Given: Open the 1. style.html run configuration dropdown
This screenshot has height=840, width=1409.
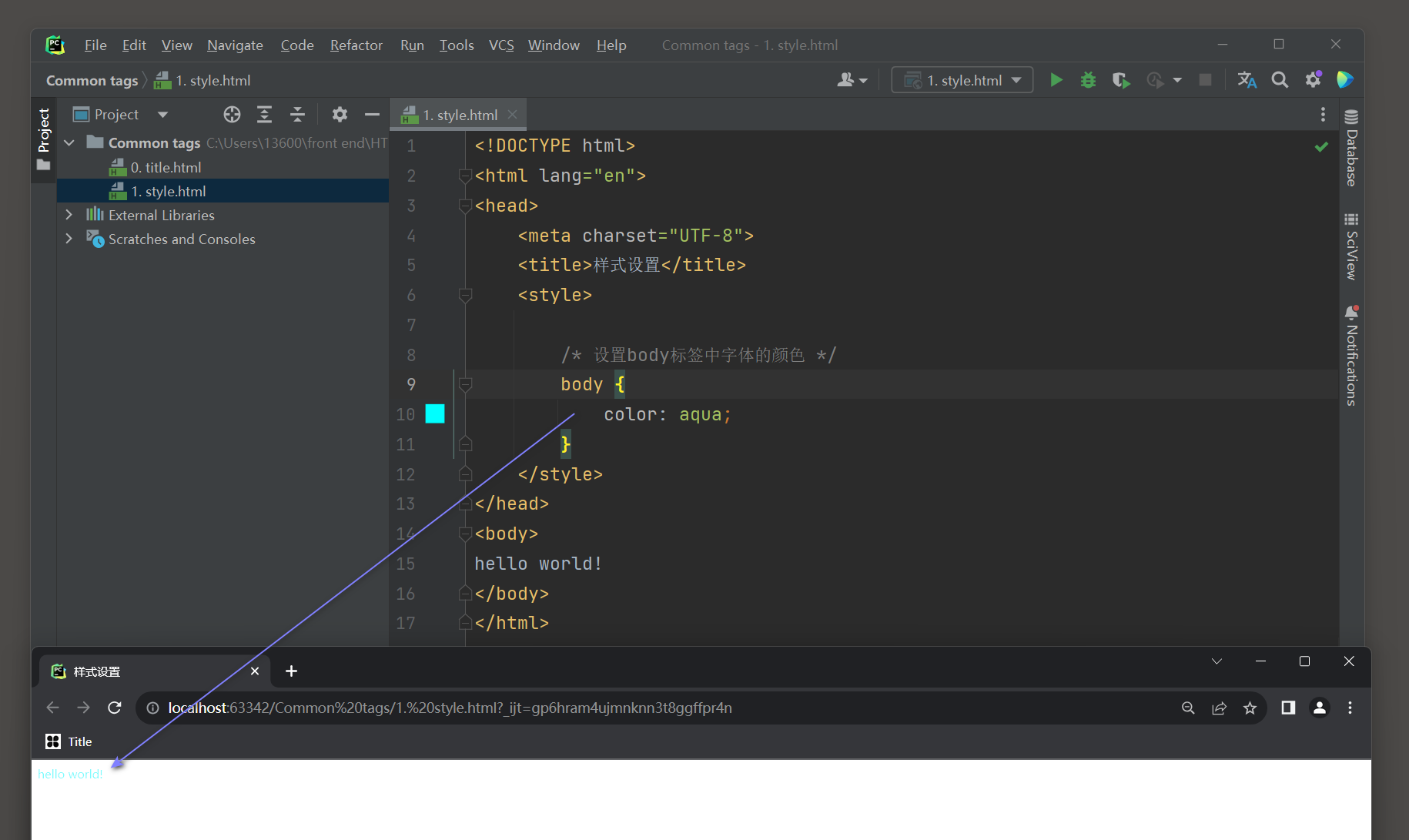Looking at the screenshot, I should [962, 80].
